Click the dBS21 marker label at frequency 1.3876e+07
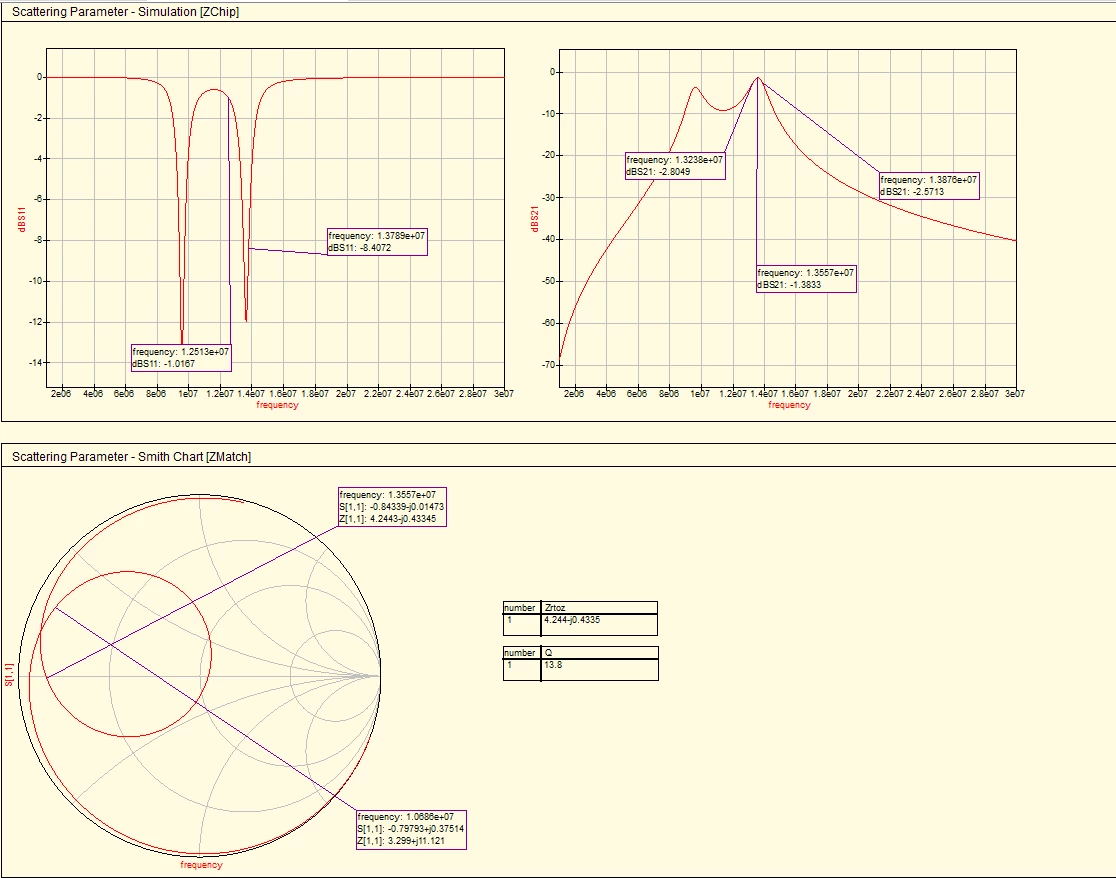 tap(930, 186)
